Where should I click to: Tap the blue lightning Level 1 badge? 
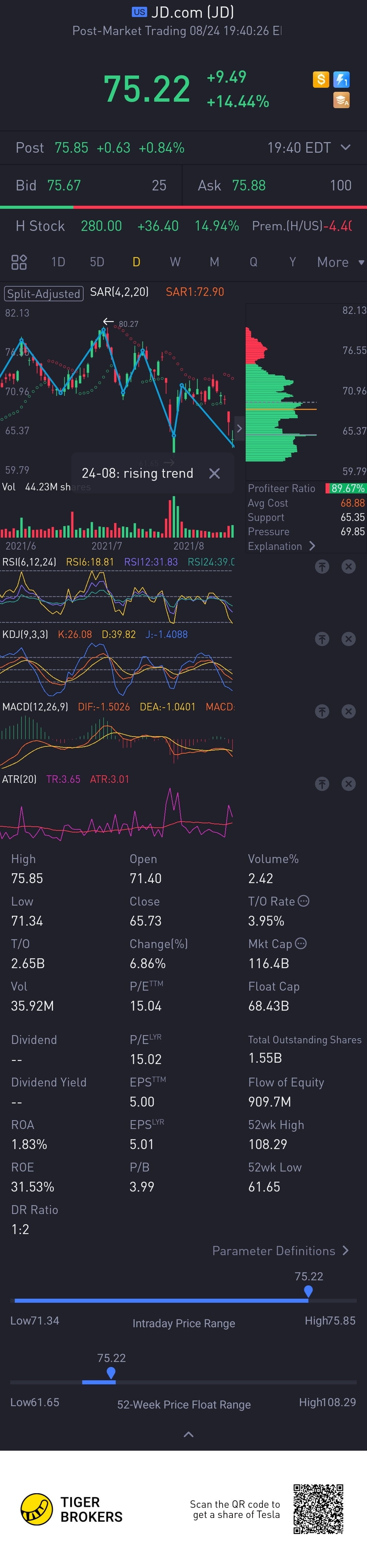(342, 80)
